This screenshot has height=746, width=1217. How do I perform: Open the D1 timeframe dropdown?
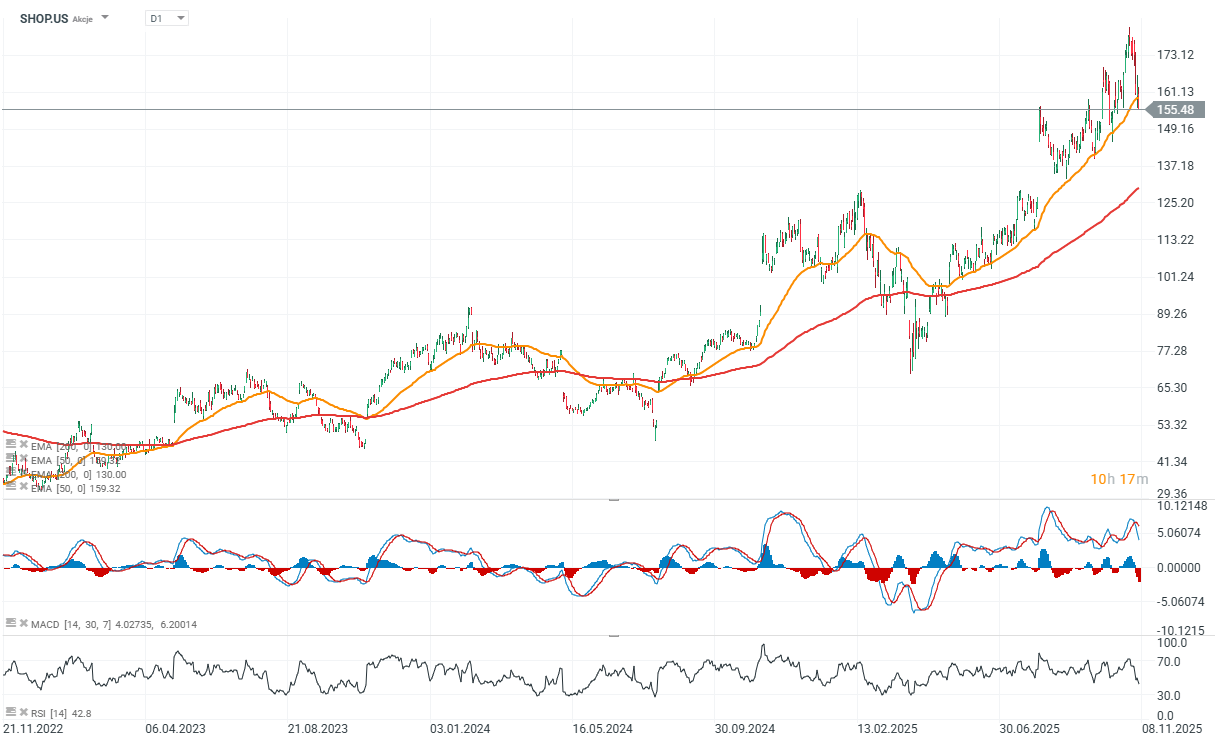click(166, 18)
